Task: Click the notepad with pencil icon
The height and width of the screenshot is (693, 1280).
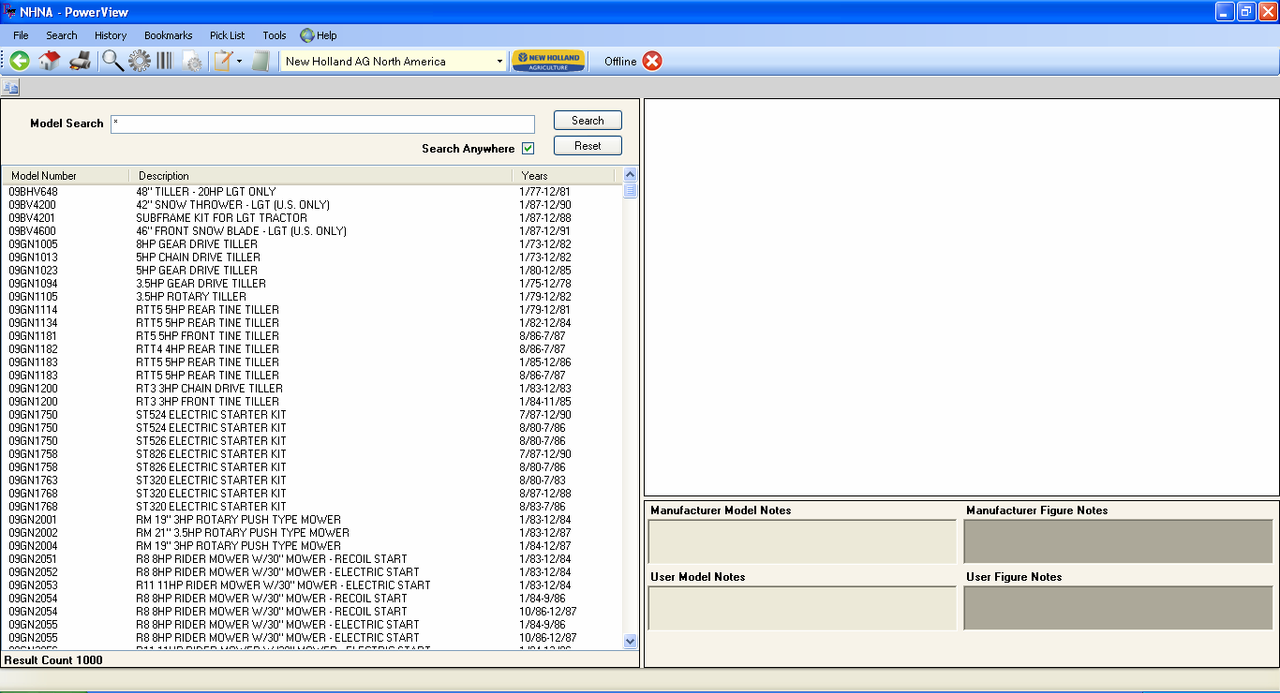Action: (x=223, y=61)
